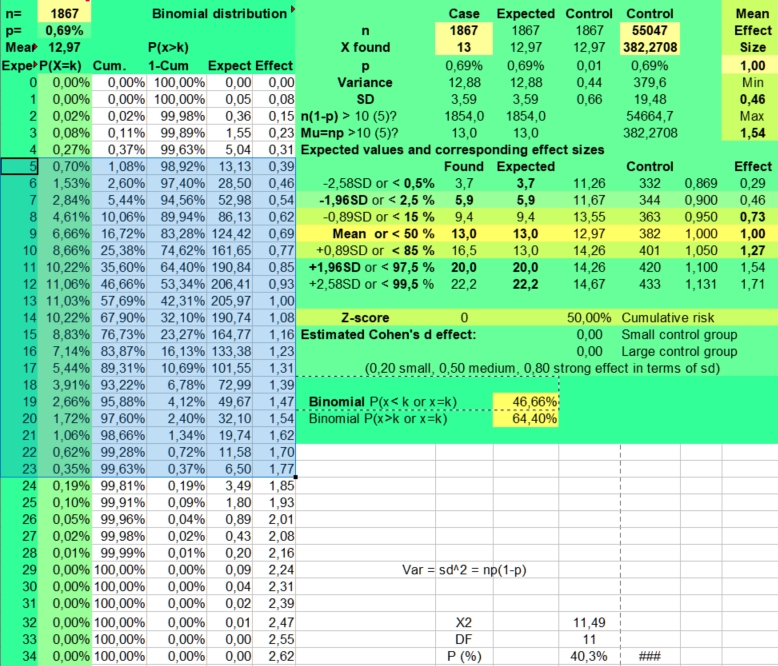Select the '1-Cum' column header
The height and width of the screenshot is (666, 778).
point(168,66)
